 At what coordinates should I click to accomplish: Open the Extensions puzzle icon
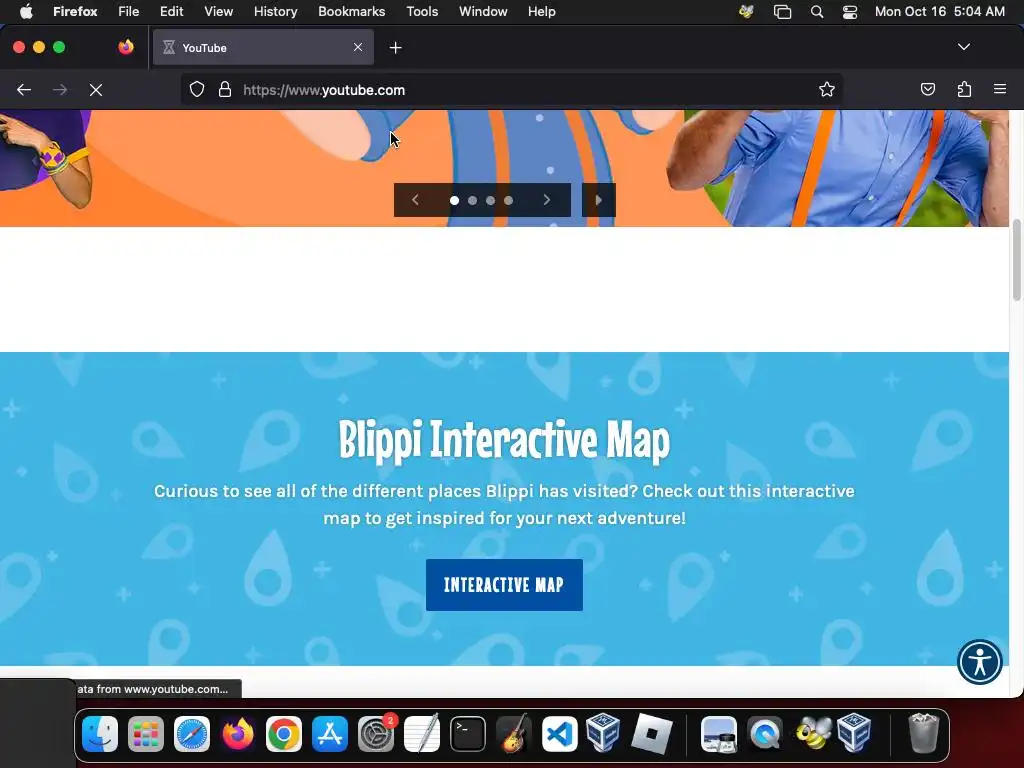964,89
